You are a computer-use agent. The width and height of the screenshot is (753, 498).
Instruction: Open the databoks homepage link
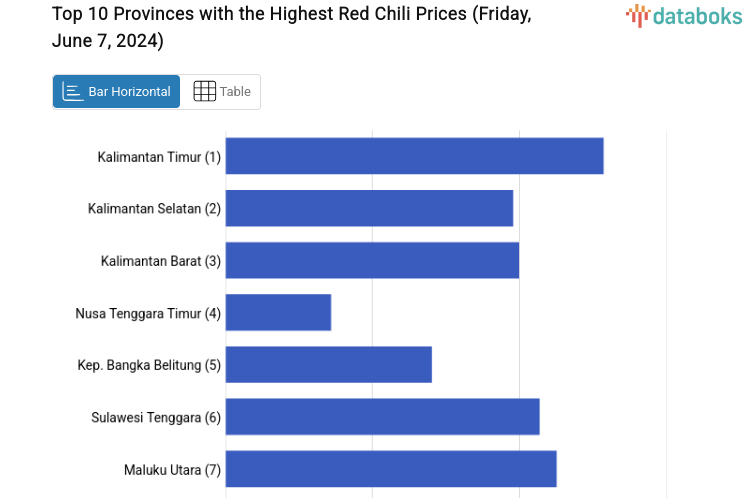coord(684,15)
